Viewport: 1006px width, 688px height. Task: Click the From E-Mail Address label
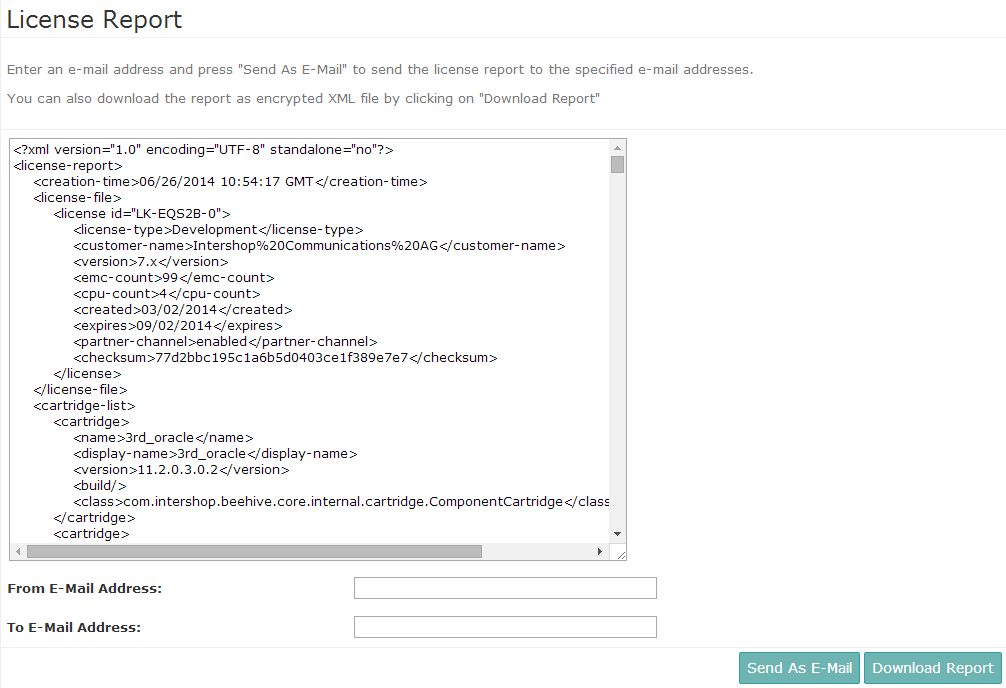[x=85, y=589]
